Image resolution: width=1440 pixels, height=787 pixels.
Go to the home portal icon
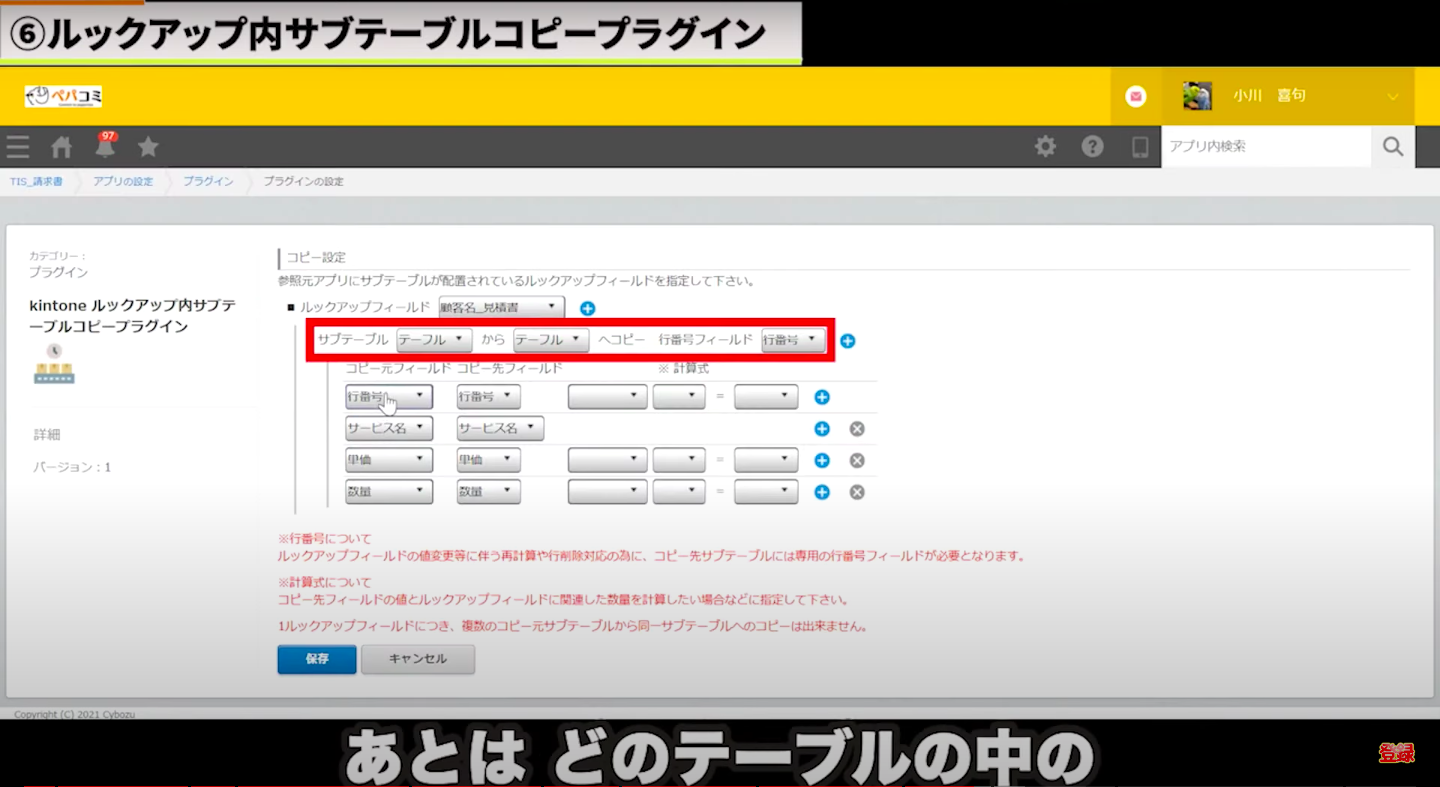62,147
